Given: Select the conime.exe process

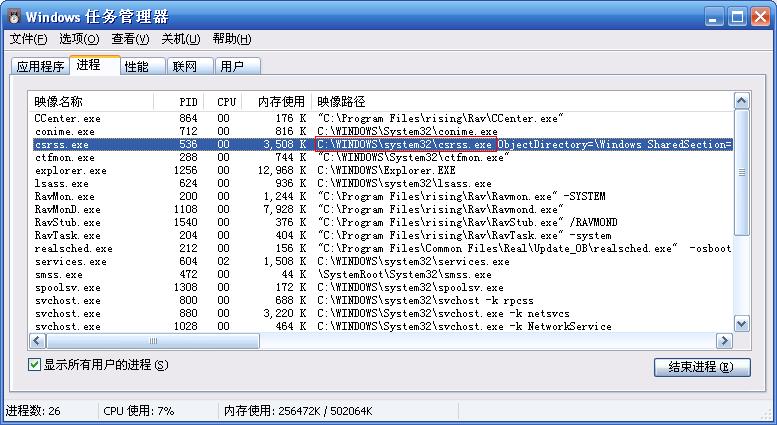Looking at the screenshot, I should tap(381, 131).
